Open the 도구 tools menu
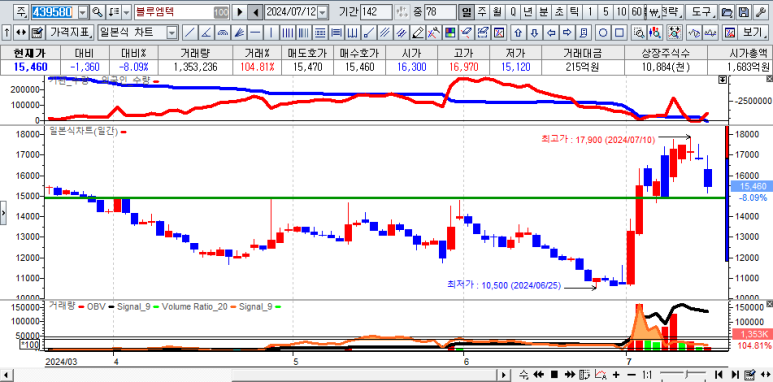Image resolution: width=773 pixels, height=382 pixels. tap(701, 12)
